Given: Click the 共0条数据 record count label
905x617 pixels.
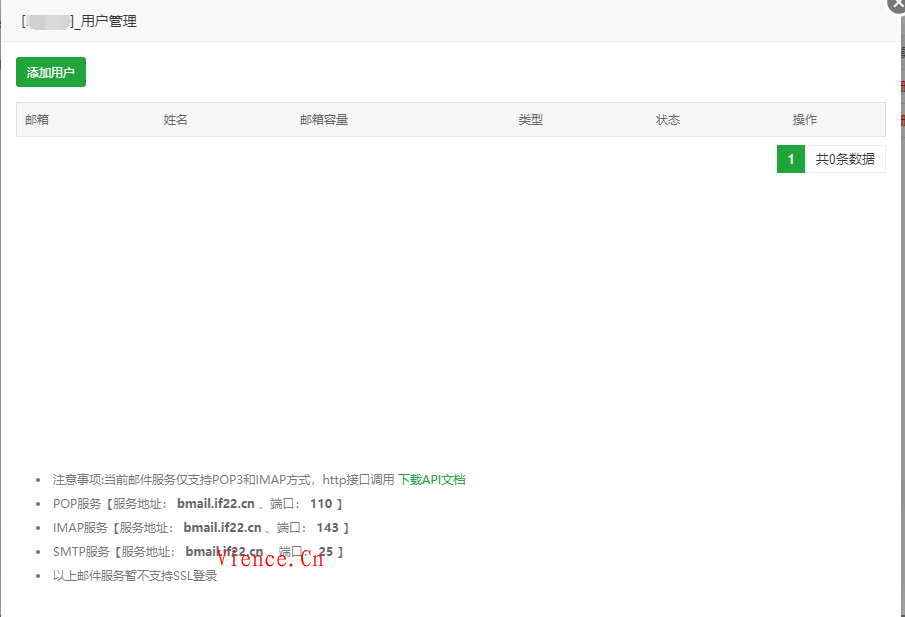Looking at the screenshot, I should point(846,158).
